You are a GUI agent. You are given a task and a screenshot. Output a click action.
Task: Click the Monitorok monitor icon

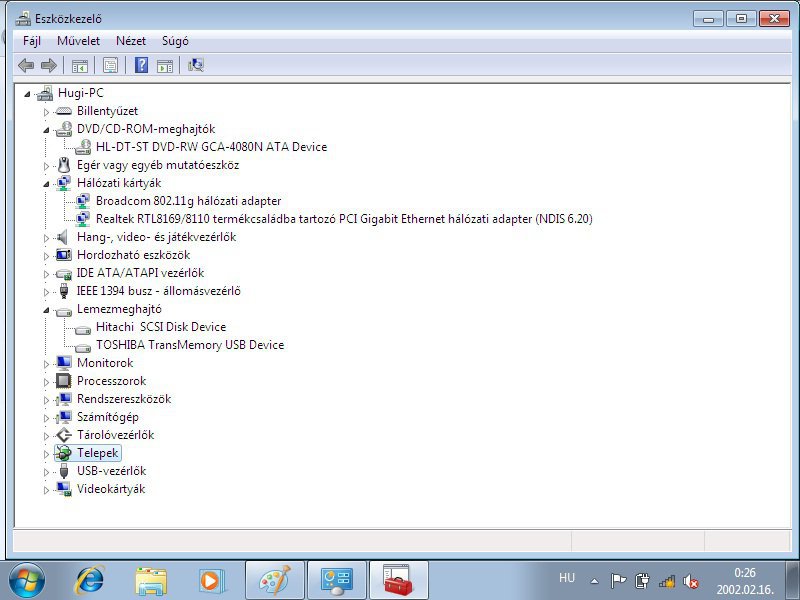coord(64,363)
